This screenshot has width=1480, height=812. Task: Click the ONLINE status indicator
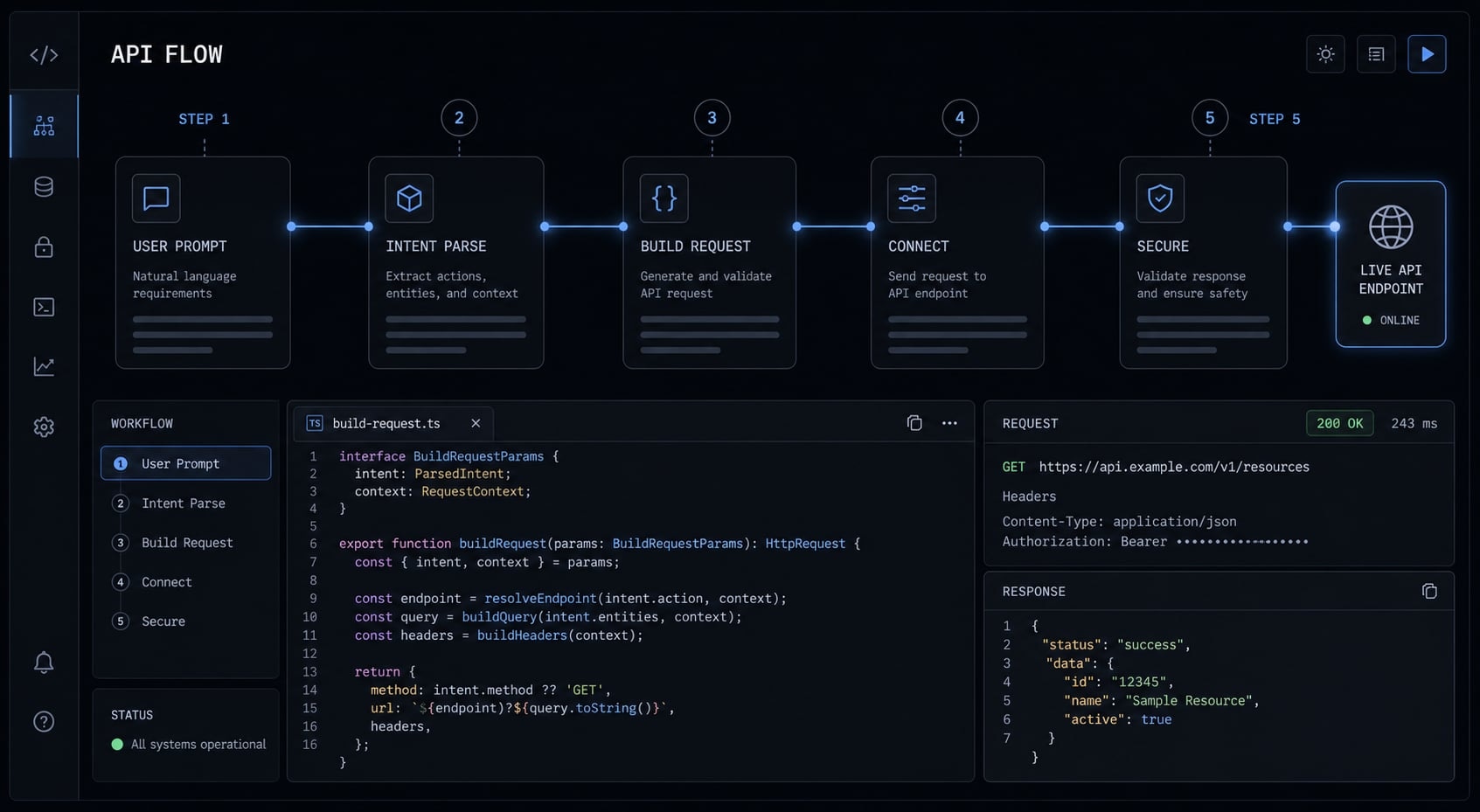[1391, 321]
